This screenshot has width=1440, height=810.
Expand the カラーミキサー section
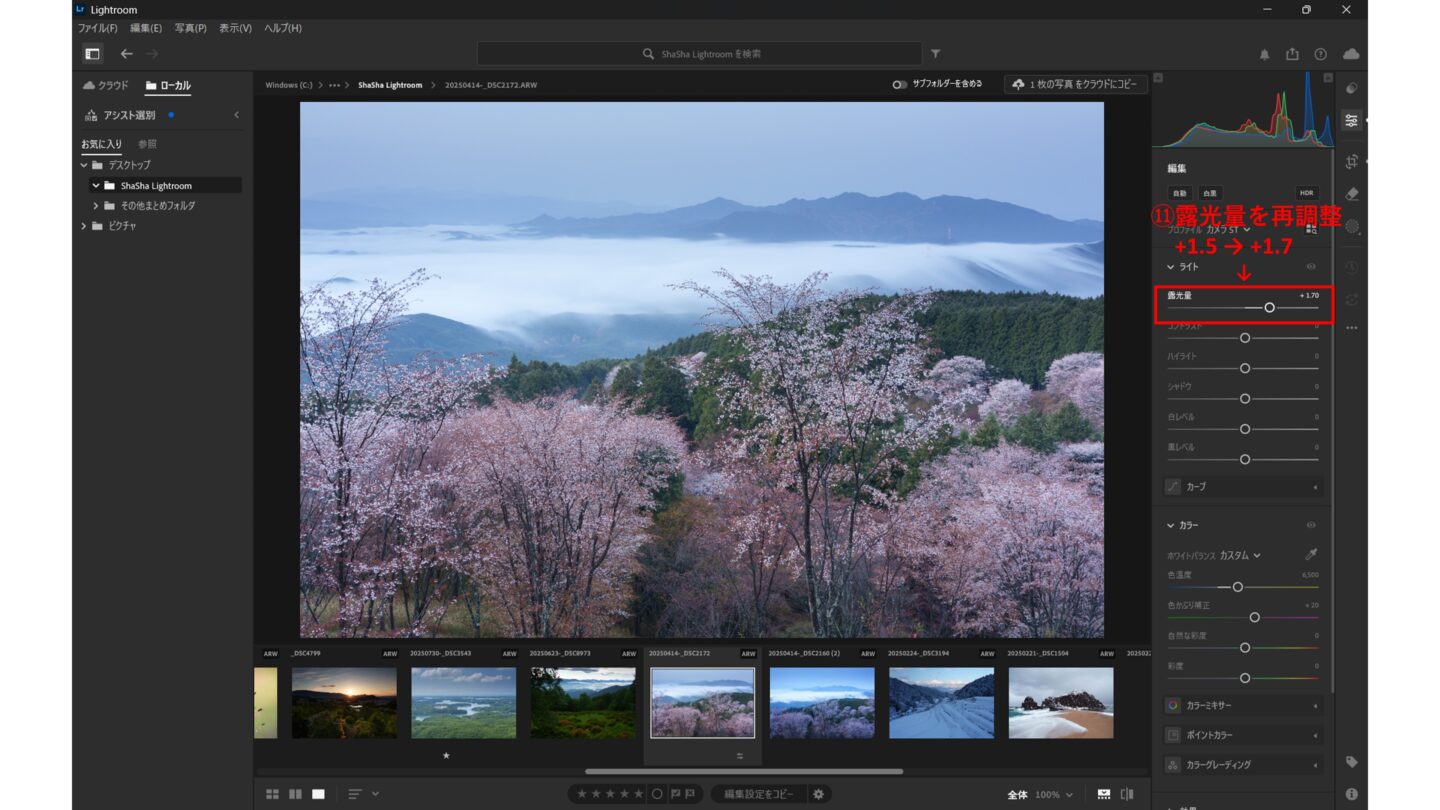[1243, 705]
